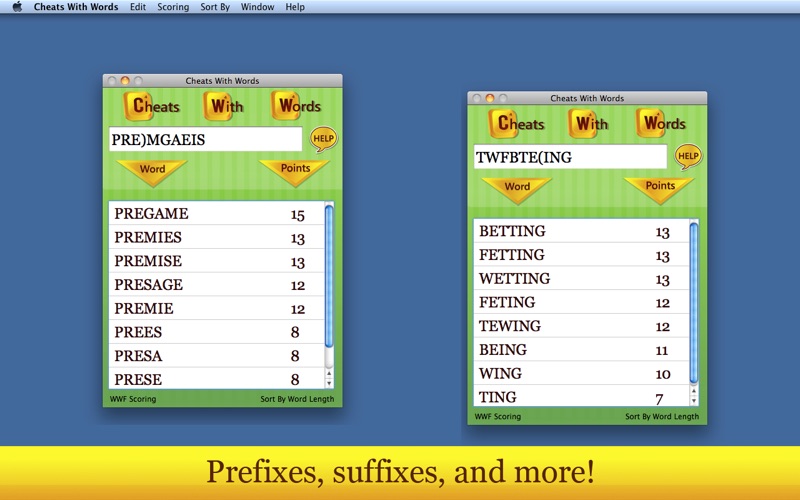Focus the TWFBTE(ING letters field
Image resolution: width=800 pixels, height=500 pixels.
tap(570, 157)
